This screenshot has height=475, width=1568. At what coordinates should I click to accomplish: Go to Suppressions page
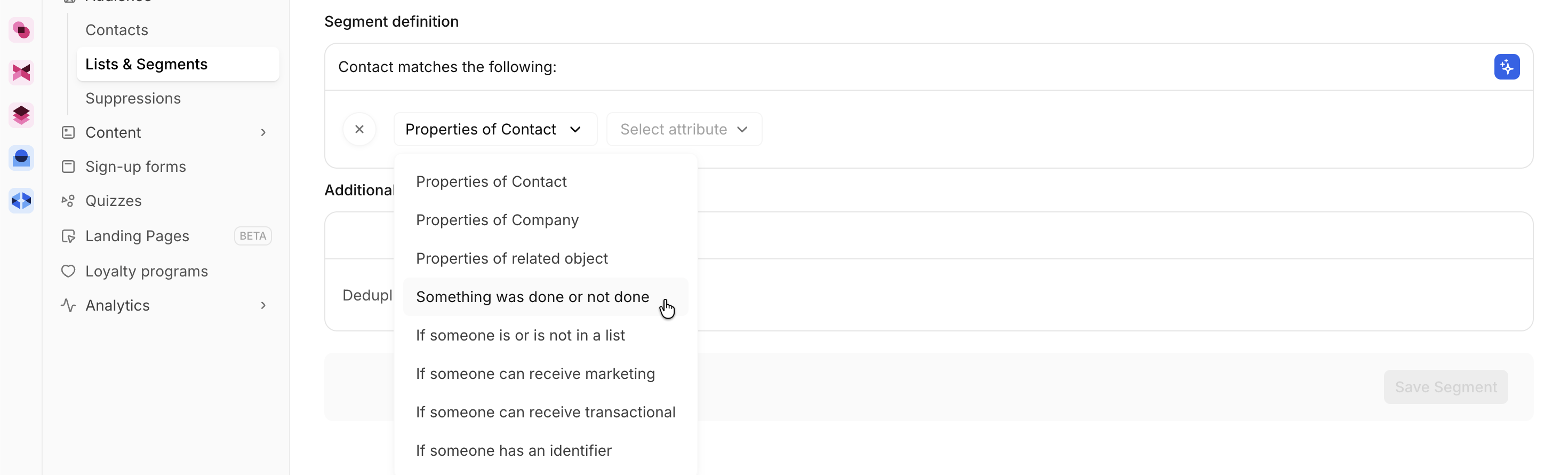[x=133, y=98]
